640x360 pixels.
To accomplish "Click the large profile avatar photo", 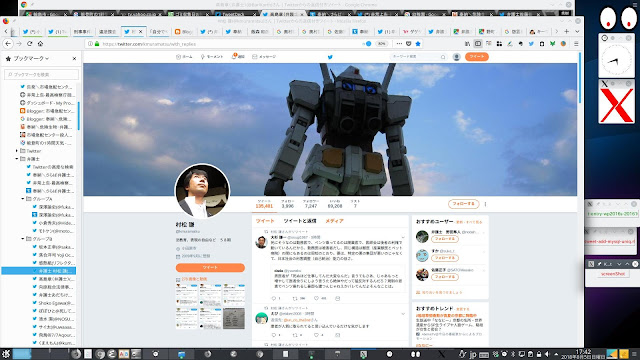I will tap(202, 191).
